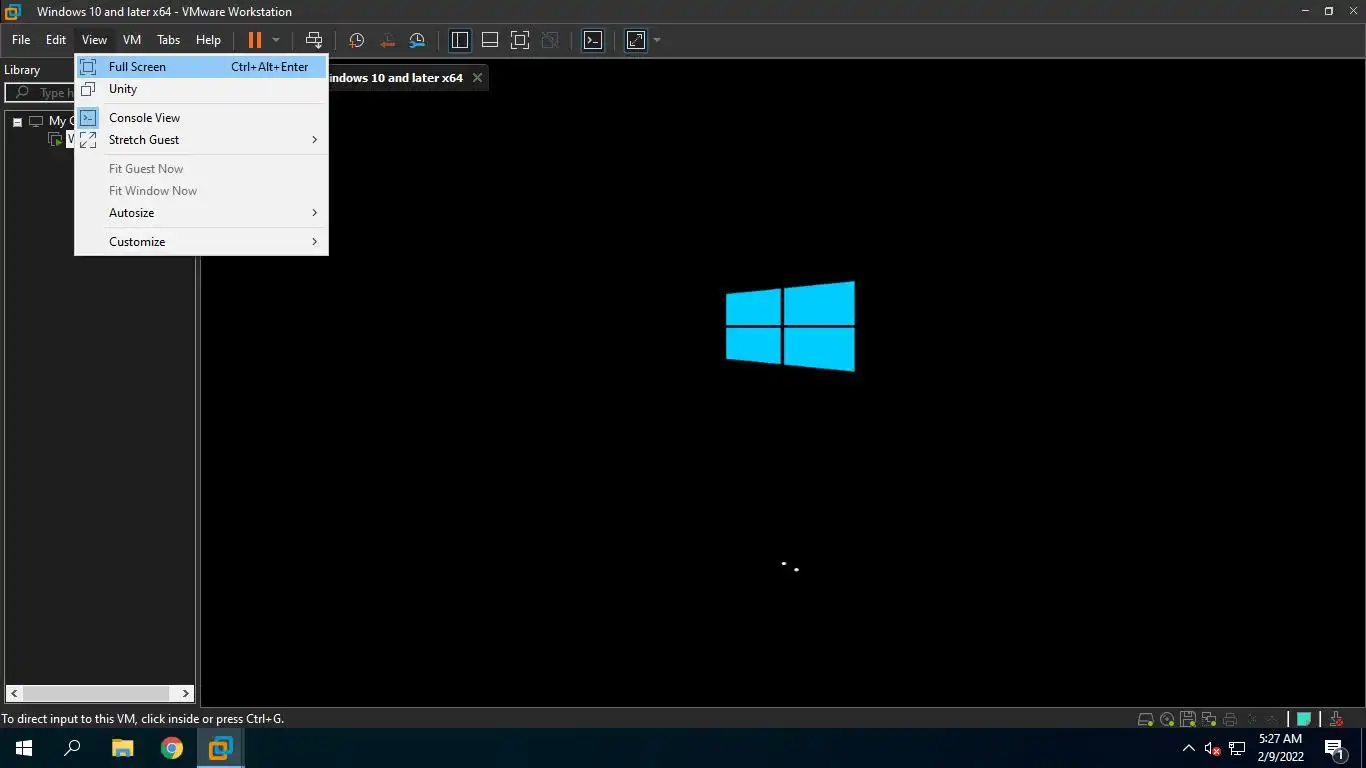Expand the Stretch Guest submenu
Viewport: 1366px width, 768px height.
(201, 140)
